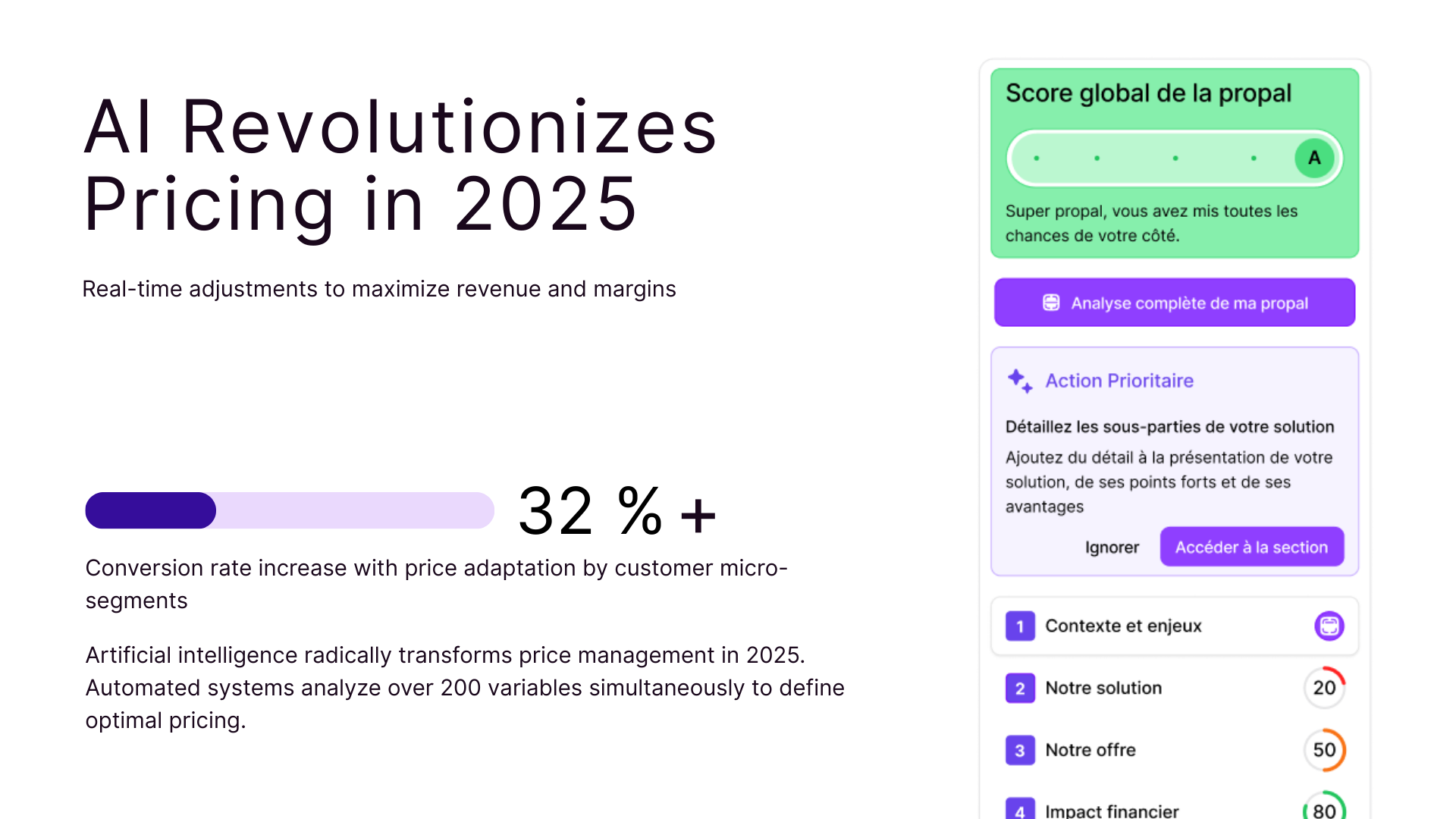
Task: Select the second dot on the score gauge
Action: click(1097, 158)
